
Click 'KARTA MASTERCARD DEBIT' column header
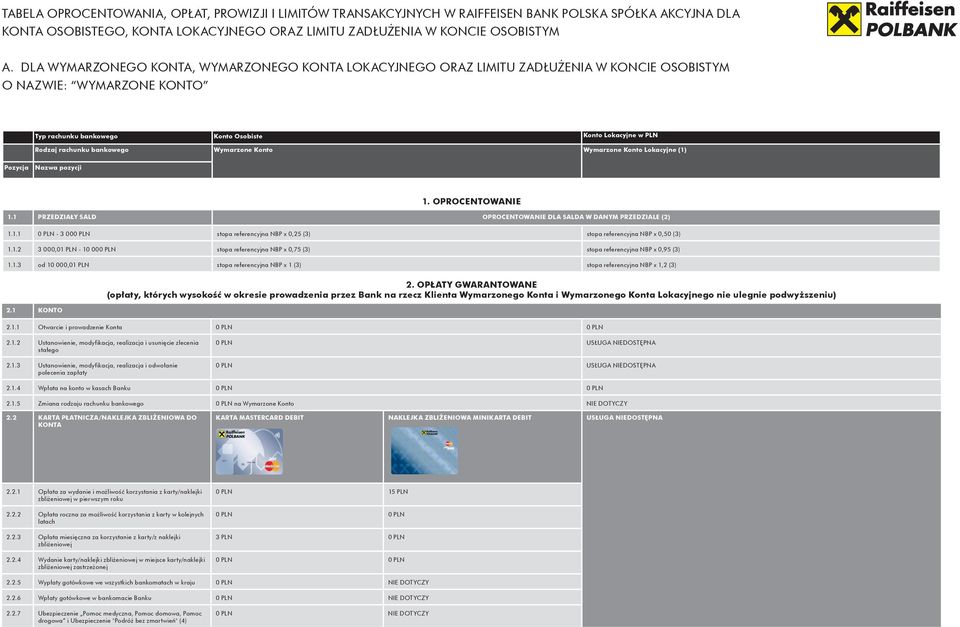click(260, 418)
